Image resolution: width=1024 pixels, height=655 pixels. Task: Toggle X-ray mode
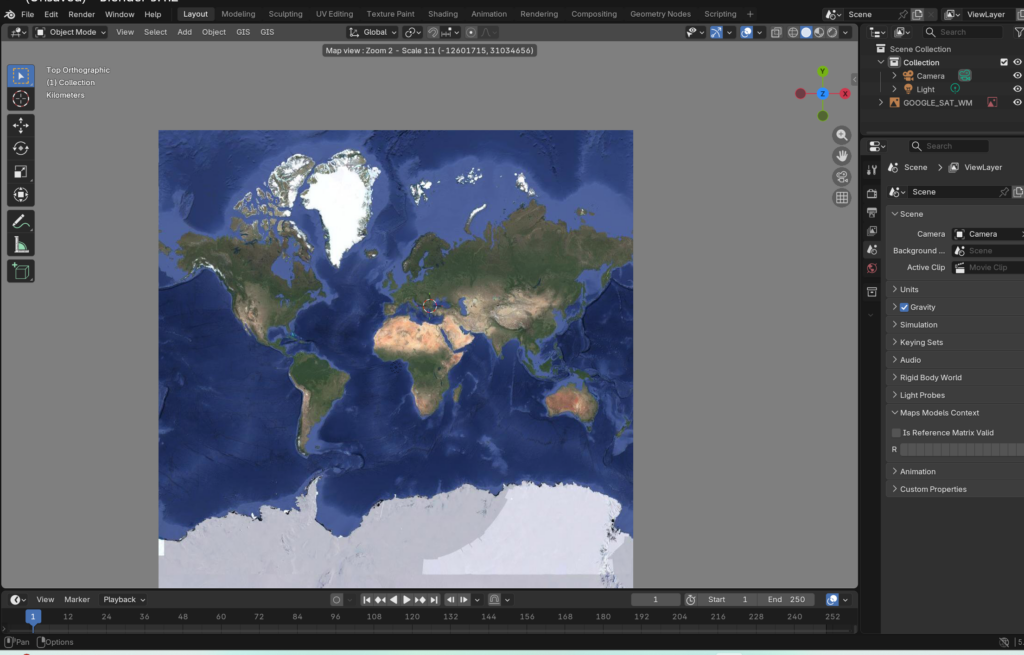tap(776, 32)
